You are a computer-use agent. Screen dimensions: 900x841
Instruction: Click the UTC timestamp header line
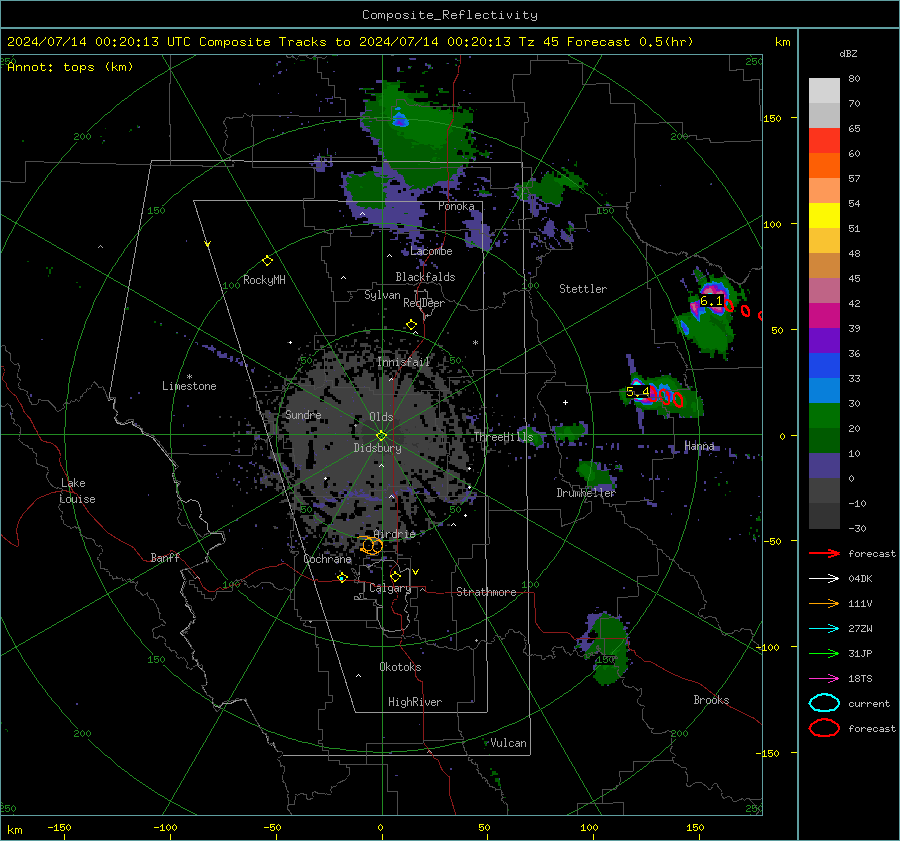[350, 42]
